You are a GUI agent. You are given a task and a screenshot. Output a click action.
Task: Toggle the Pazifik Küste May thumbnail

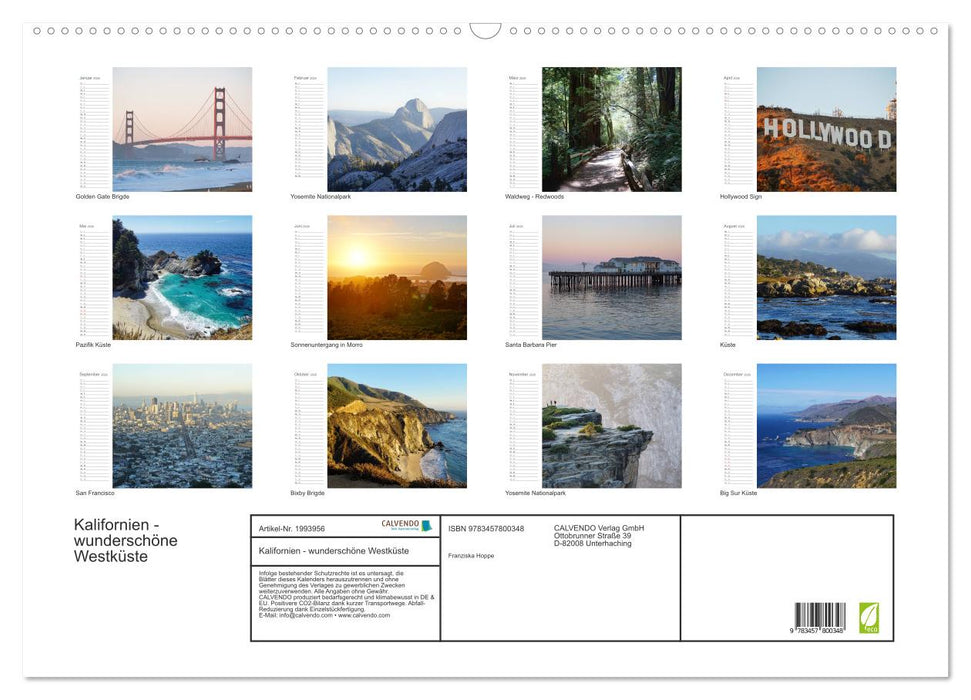183,276
